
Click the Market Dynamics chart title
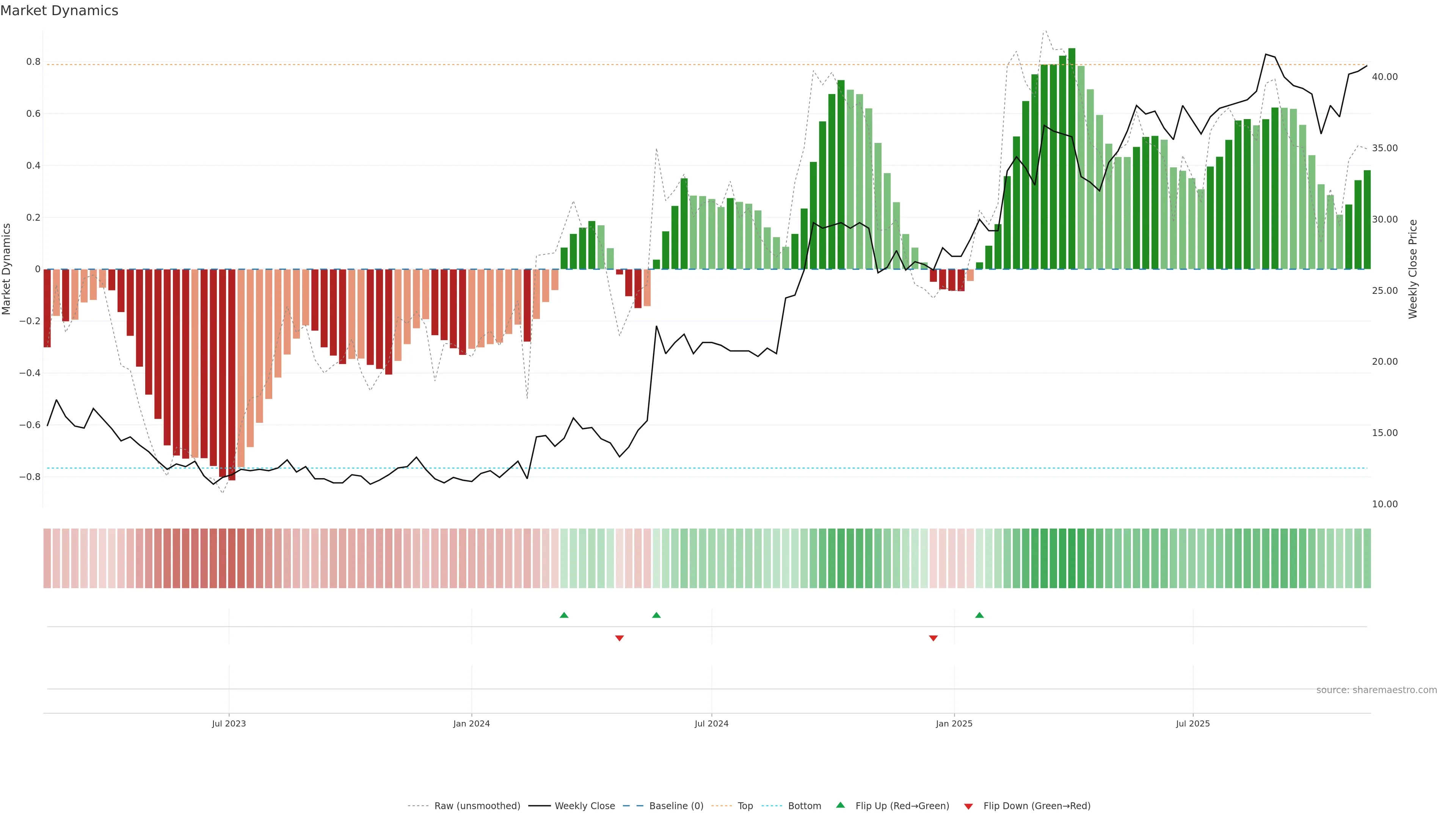(x=60, y=11)
